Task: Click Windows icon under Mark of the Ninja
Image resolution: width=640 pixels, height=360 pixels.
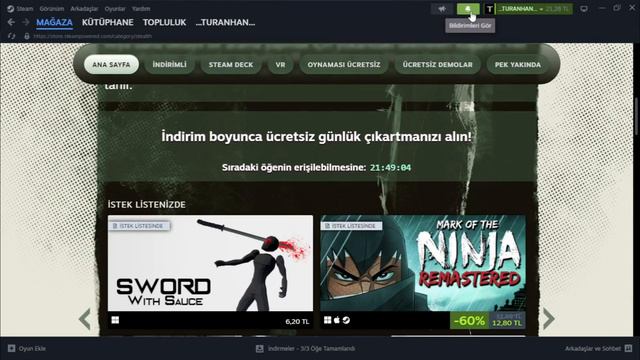Action: (327, 320)
